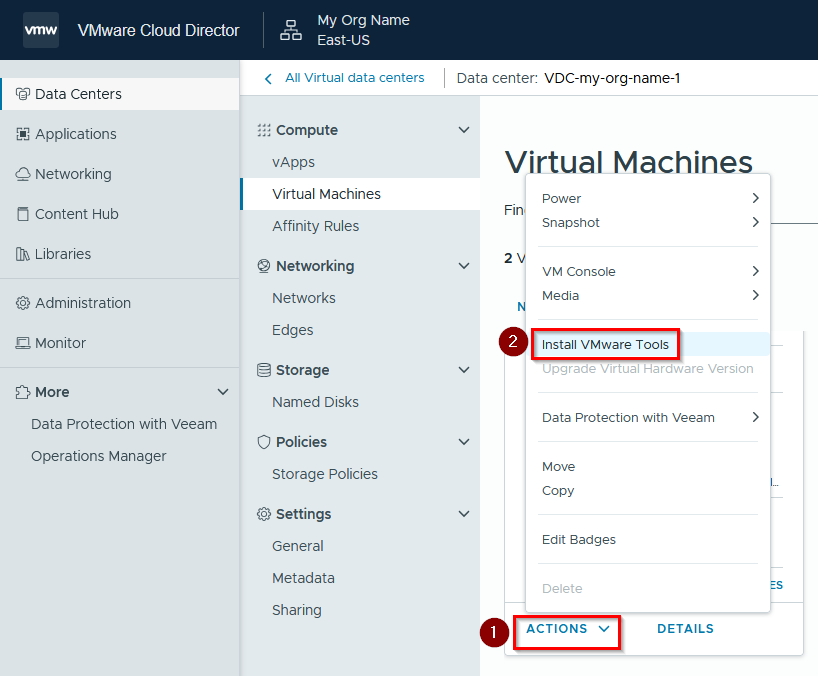Open the Libraries section
The image size is (818, 676).
[119, 254]
